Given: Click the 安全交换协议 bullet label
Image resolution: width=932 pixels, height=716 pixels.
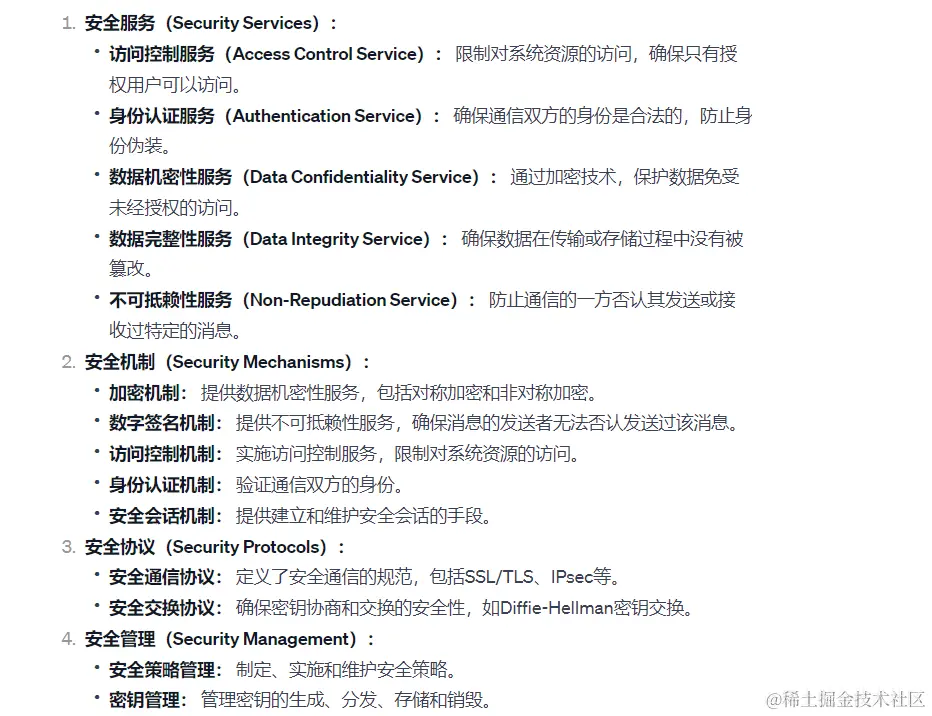Looking at the screenshot, I should (162, 608).
